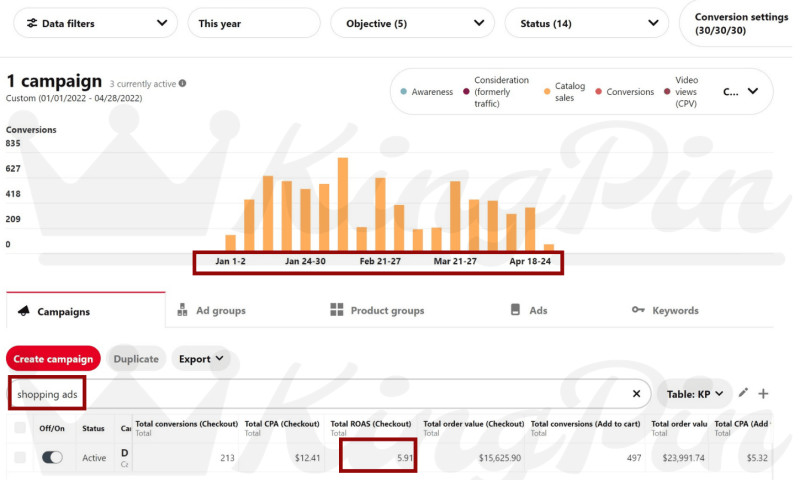This screenshot has width=800, height=480.
Task: Open the Status (14) dropdown
Action: 586,23
